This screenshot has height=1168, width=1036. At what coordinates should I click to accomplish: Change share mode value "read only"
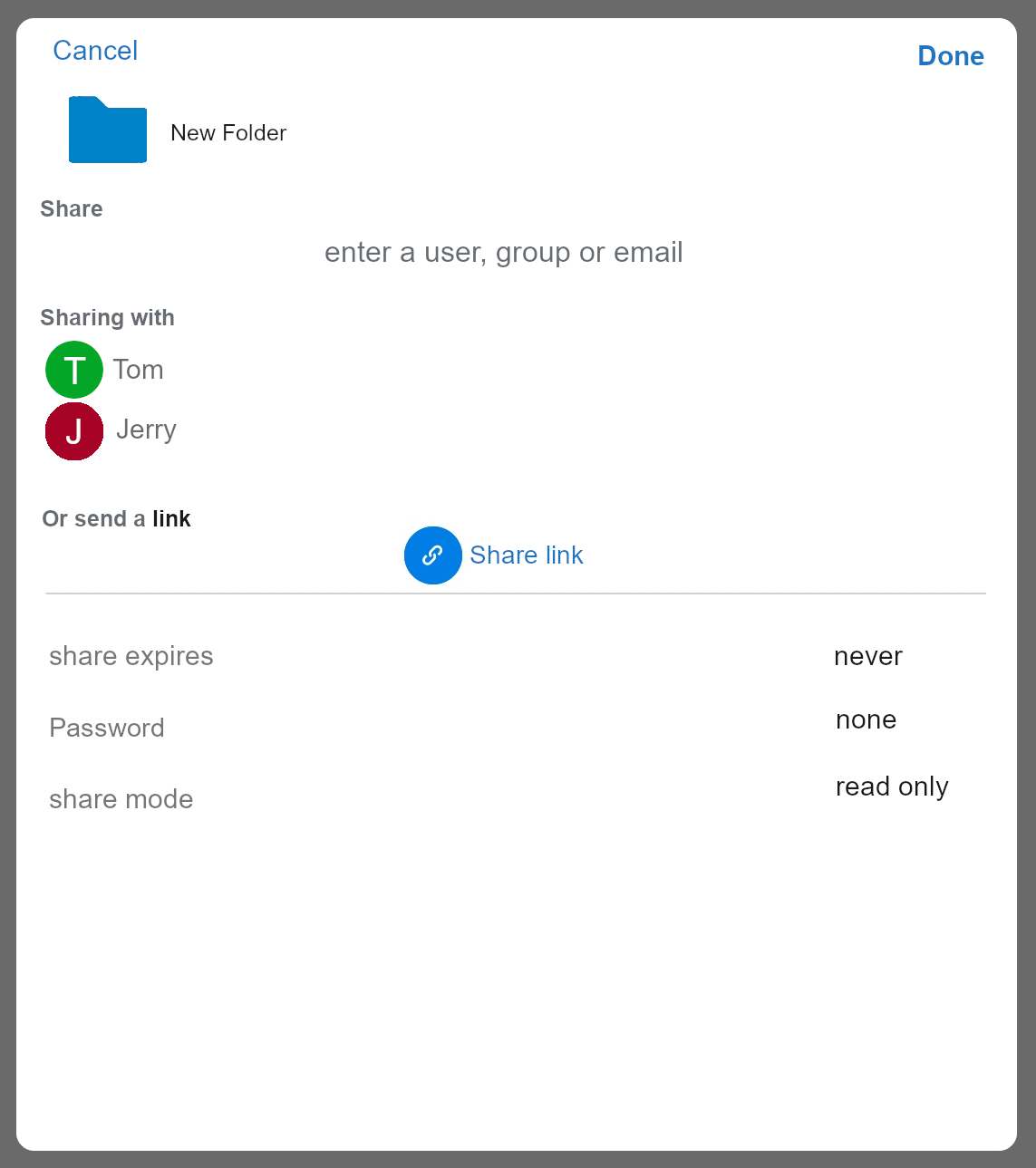(x=892, y=787)
